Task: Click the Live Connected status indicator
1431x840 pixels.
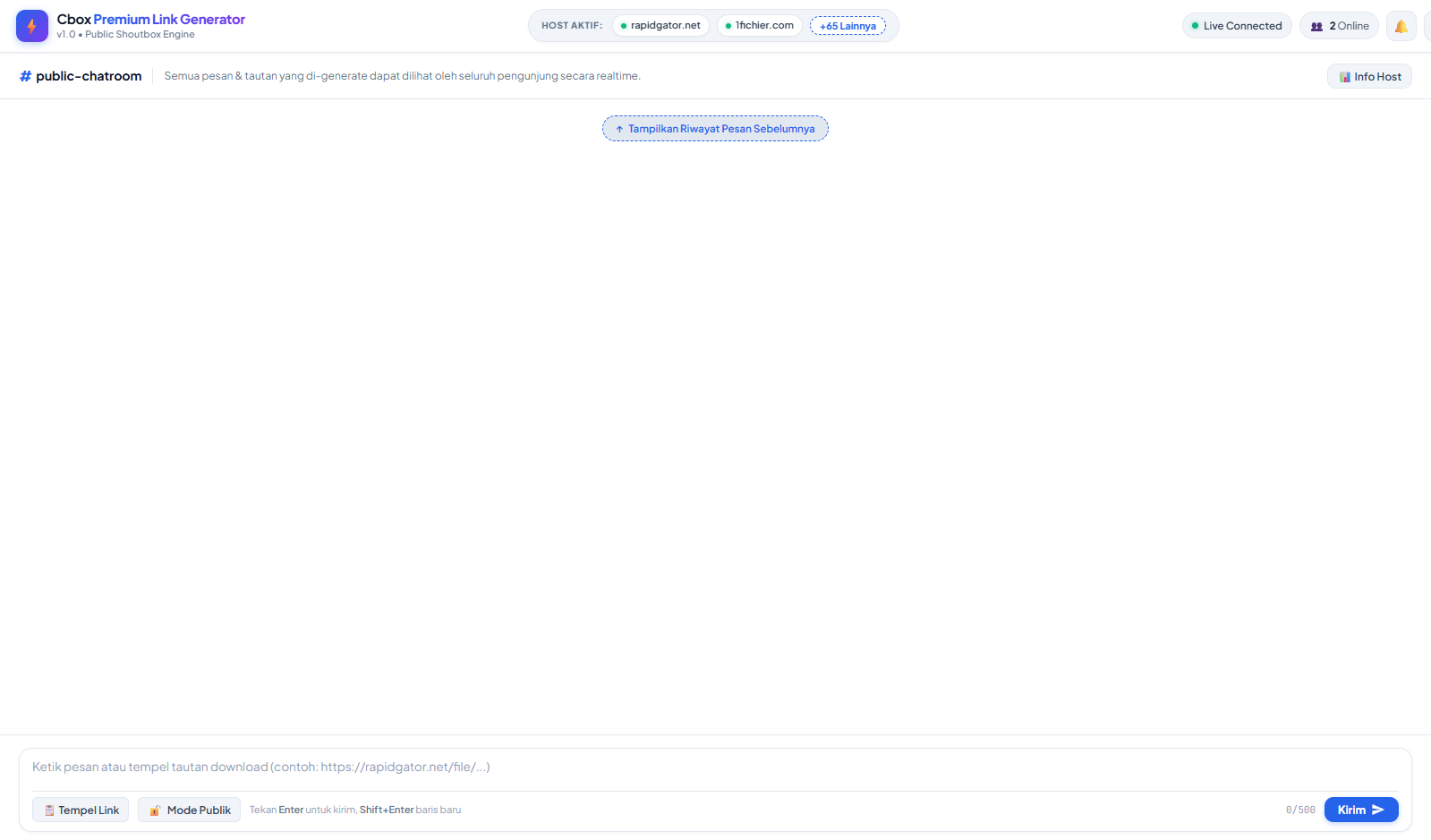Action: [1237, 26]
